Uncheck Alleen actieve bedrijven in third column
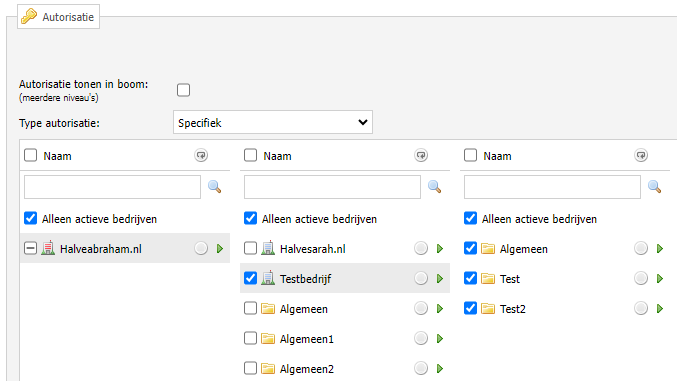Viewport: 677px width, 381px height. (471, 218)
